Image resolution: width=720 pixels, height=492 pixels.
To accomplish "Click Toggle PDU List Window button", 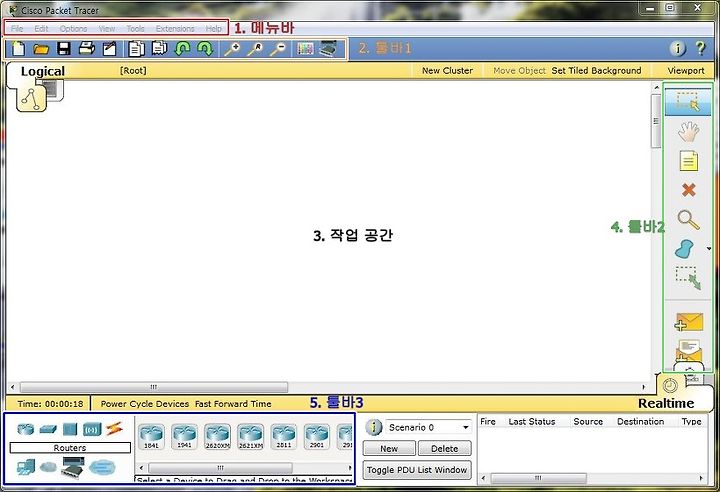I will click(x=417, y=470).
